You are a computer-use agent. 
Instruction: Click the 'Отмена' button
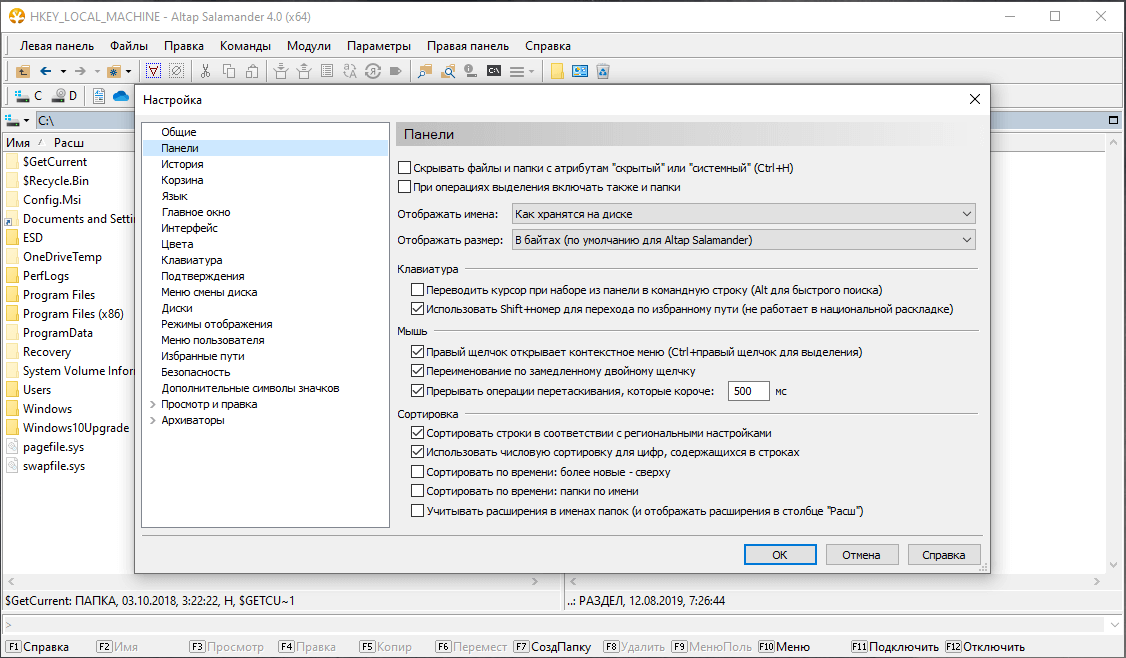click(x=861, y=555)
